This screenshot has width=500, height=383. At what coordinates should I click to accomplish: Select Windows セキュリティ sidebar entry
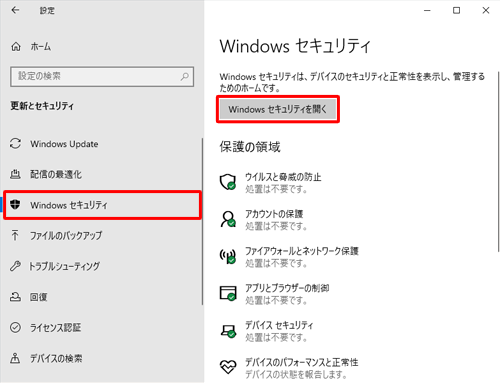[102, 205]
